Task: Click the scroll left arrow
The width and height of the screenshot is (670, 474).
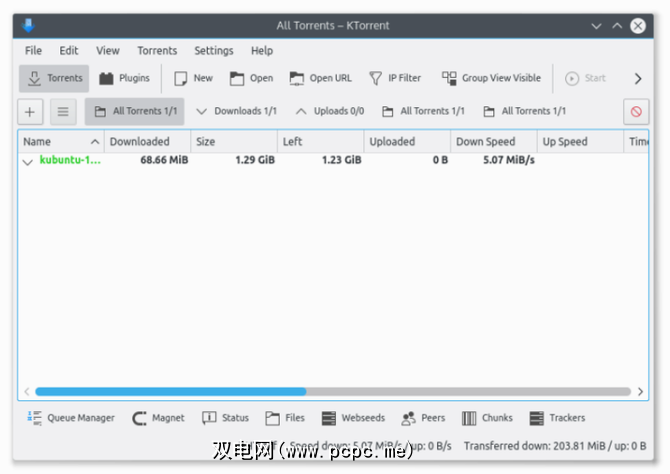Action: click(x=27, y=392)
